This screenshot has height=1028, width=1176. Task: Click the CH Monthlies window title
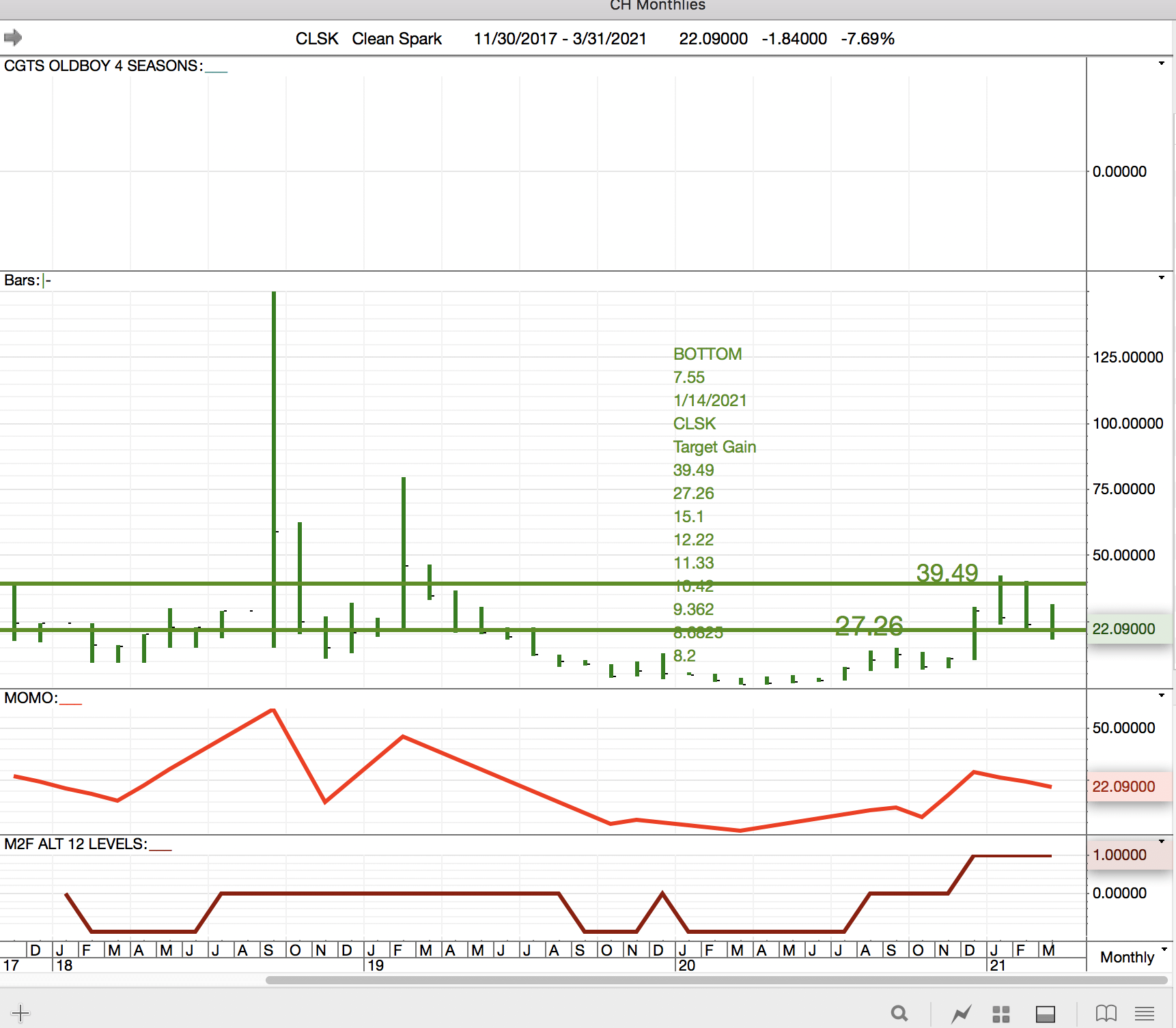coord(658,5)
